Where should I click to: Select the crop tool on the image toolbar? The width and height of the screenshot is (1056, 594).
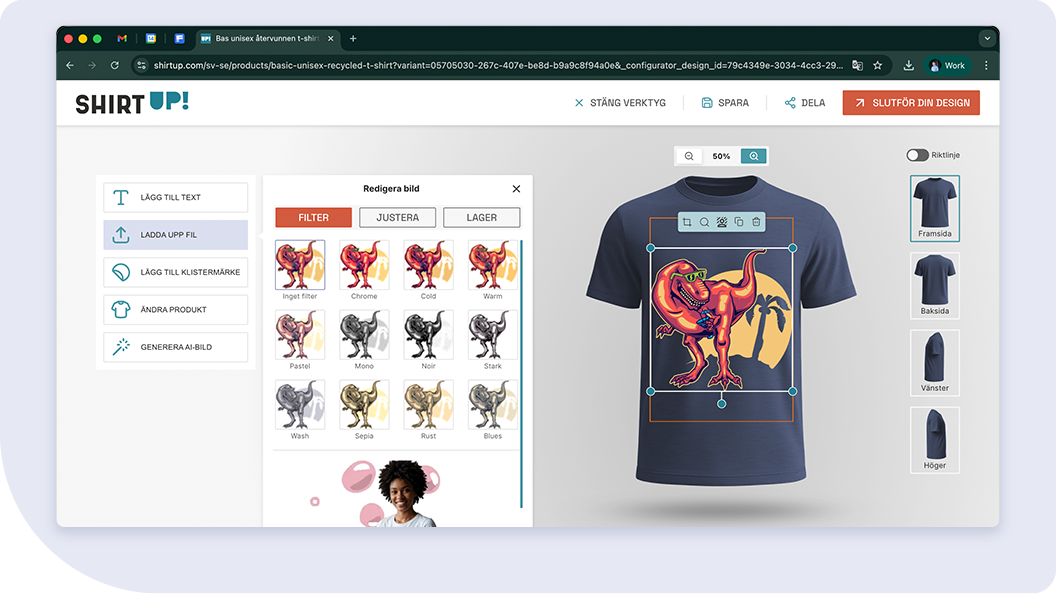[x=687, y=222]
